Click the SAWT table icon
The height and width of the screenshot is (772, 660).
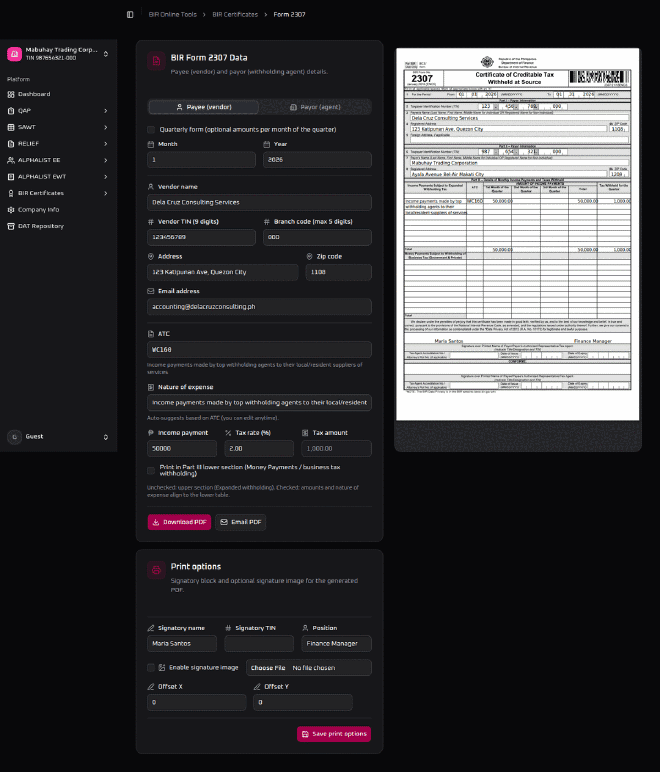(11, 128)
